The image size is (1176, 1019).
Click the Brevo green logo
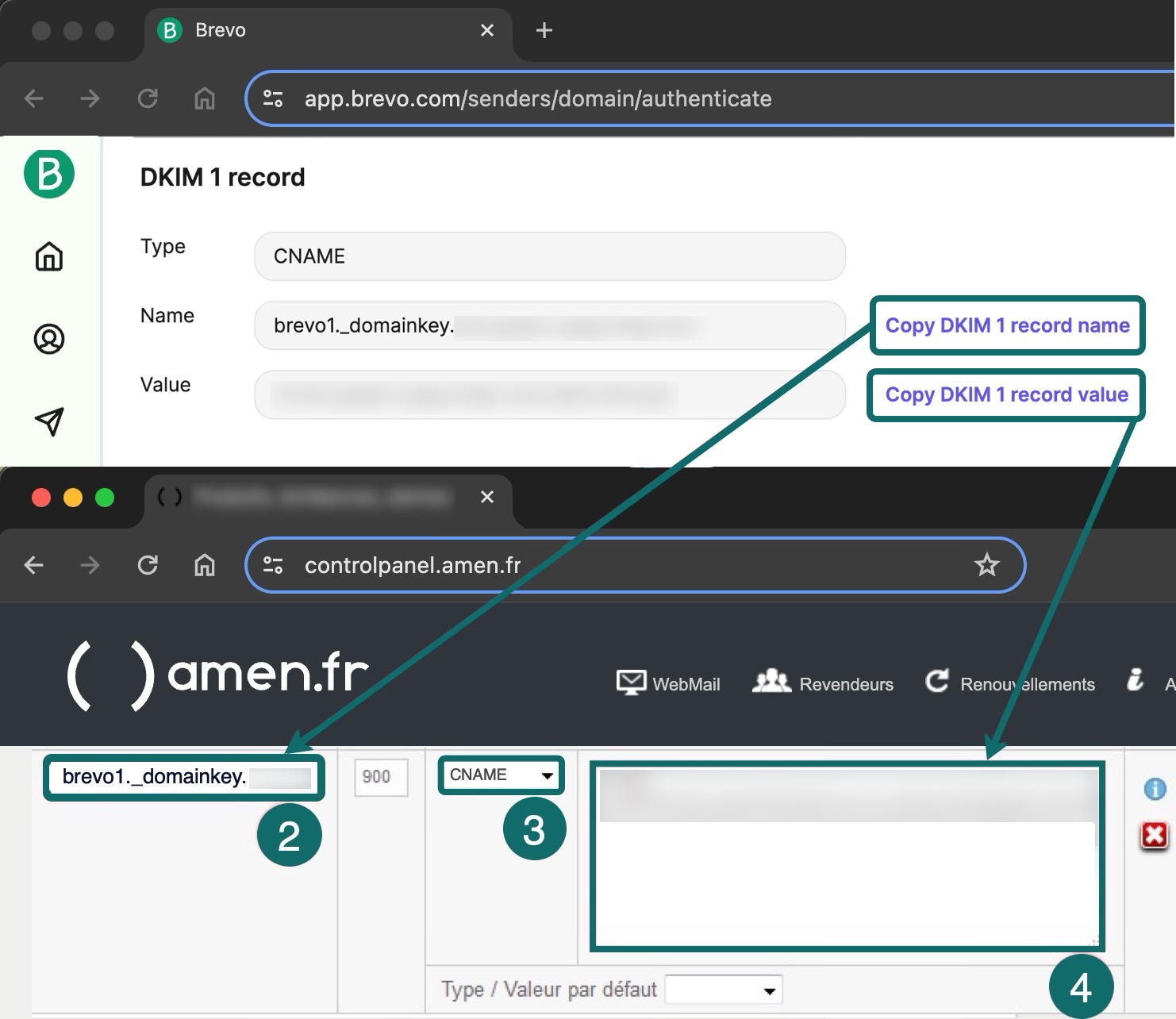(49, 173)
